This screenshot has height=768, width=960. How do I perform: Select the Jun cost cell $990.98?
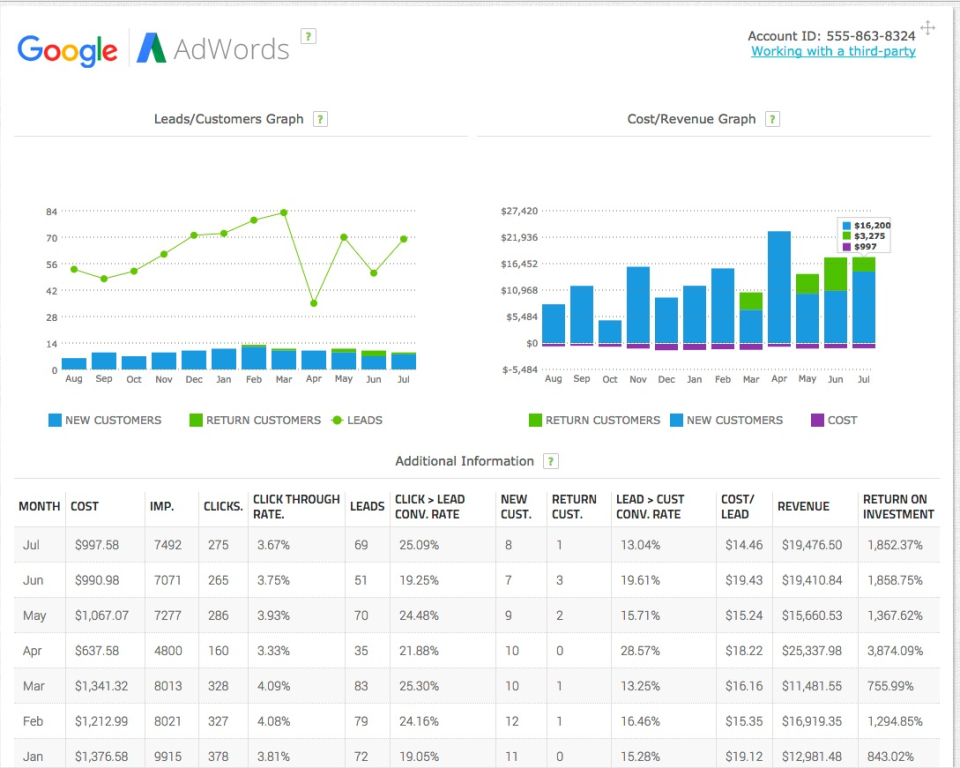tap(97, 580)
